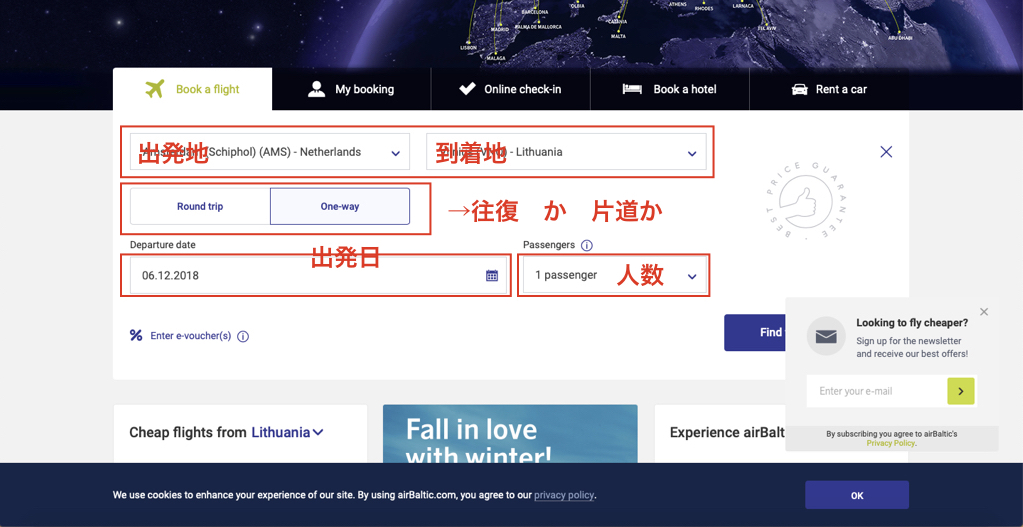Accept cookies with the OK button
The width and height of the screenshot is (1023, 527).
(x=857, y=495)
